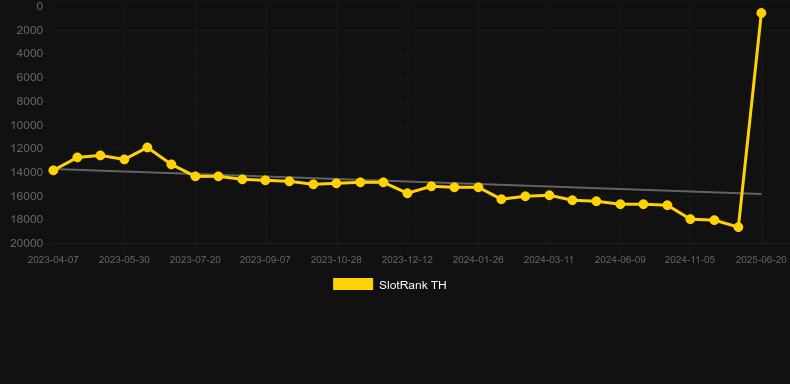Click the 2023-05-30 x-axis date label
Viewport: 790px width, 384px height.
[124, 260]
